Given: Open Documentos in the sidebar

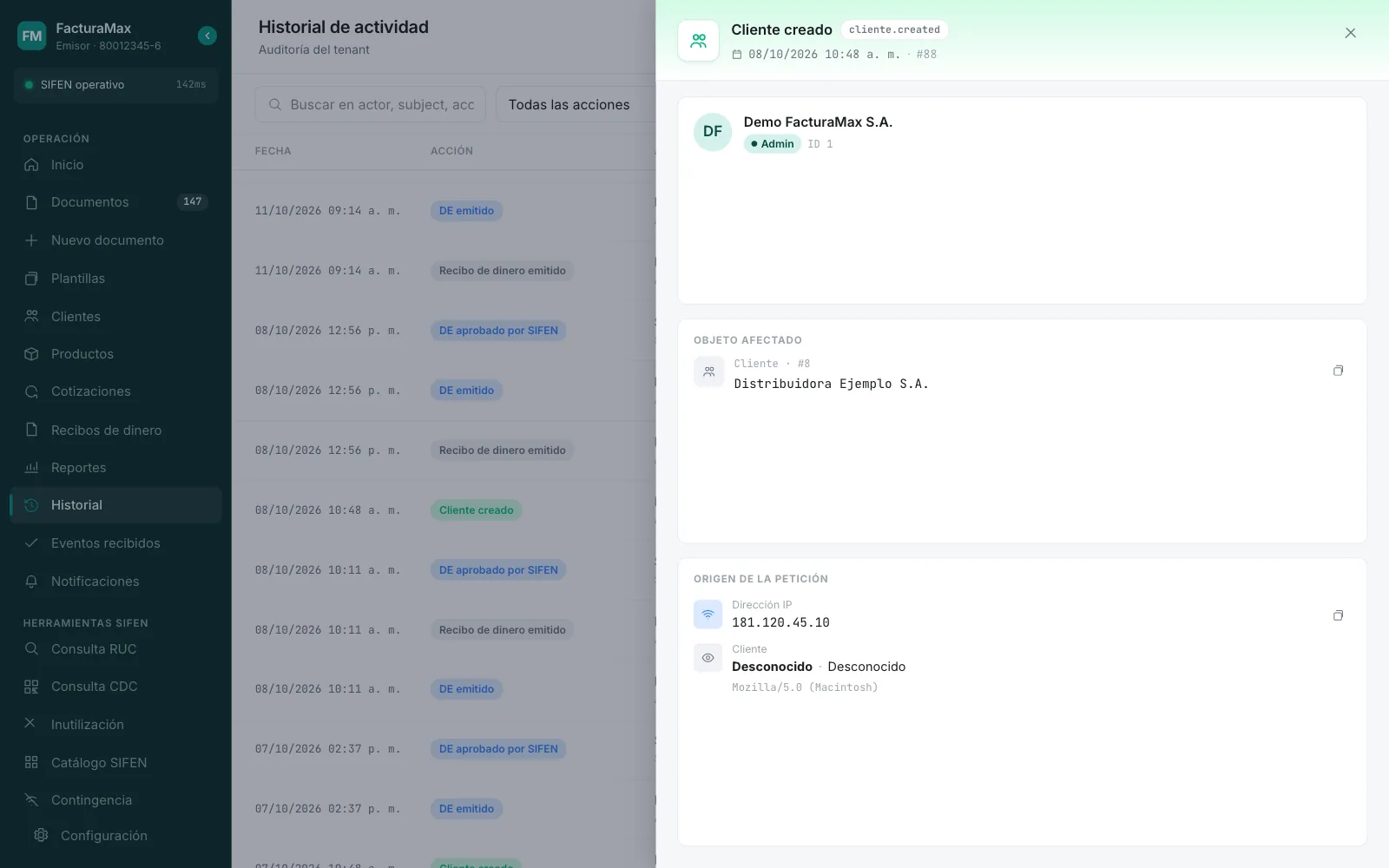Looking at the screenshot, I should click(x=115, y=202).
